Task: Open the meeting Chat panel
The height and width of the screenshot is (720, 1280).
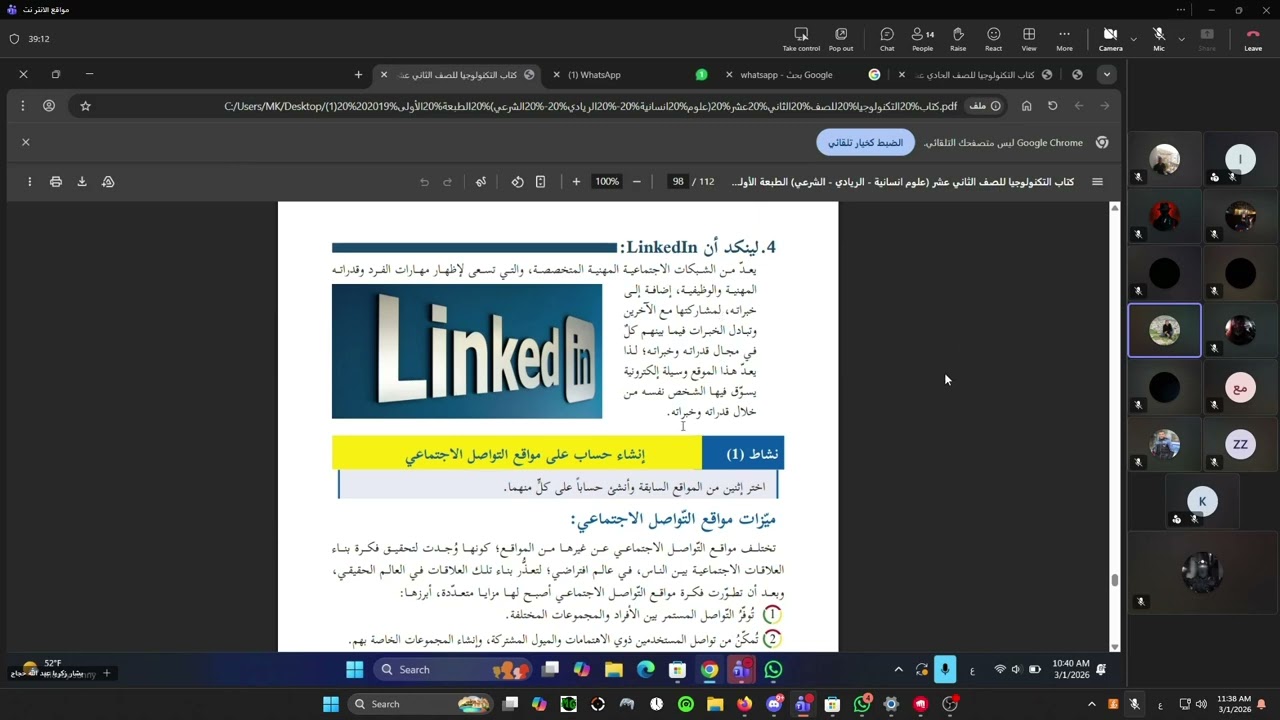Action: coord(887,39)
